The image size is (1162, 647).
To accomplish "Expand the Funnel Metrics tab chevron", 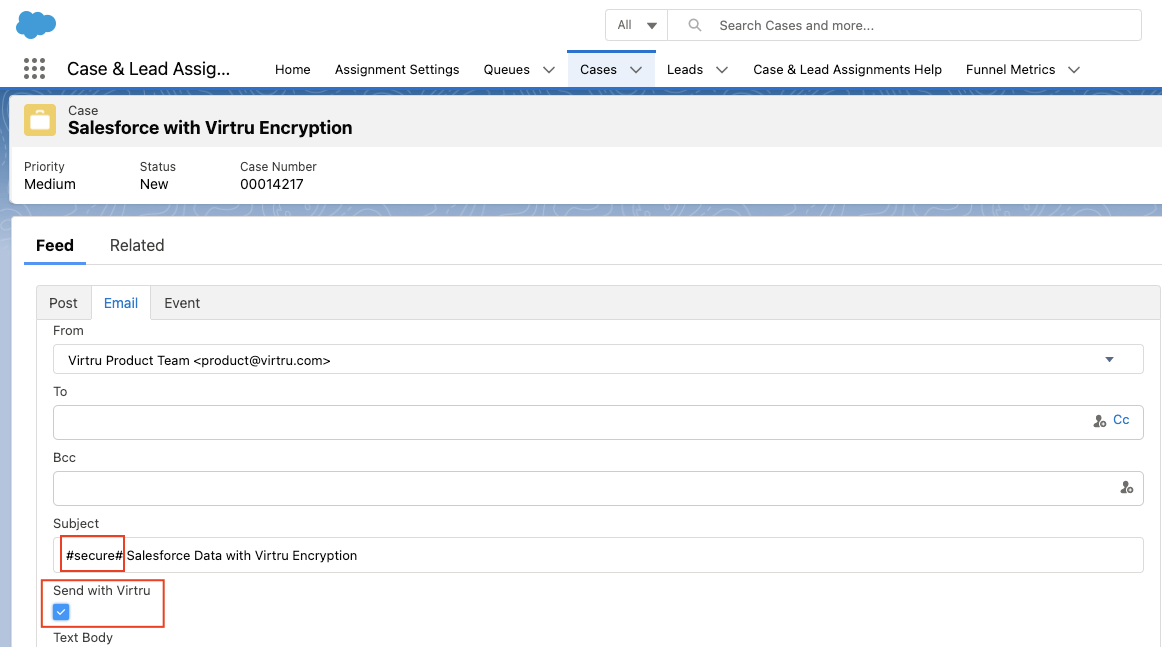I will (x=1074, y=70).
